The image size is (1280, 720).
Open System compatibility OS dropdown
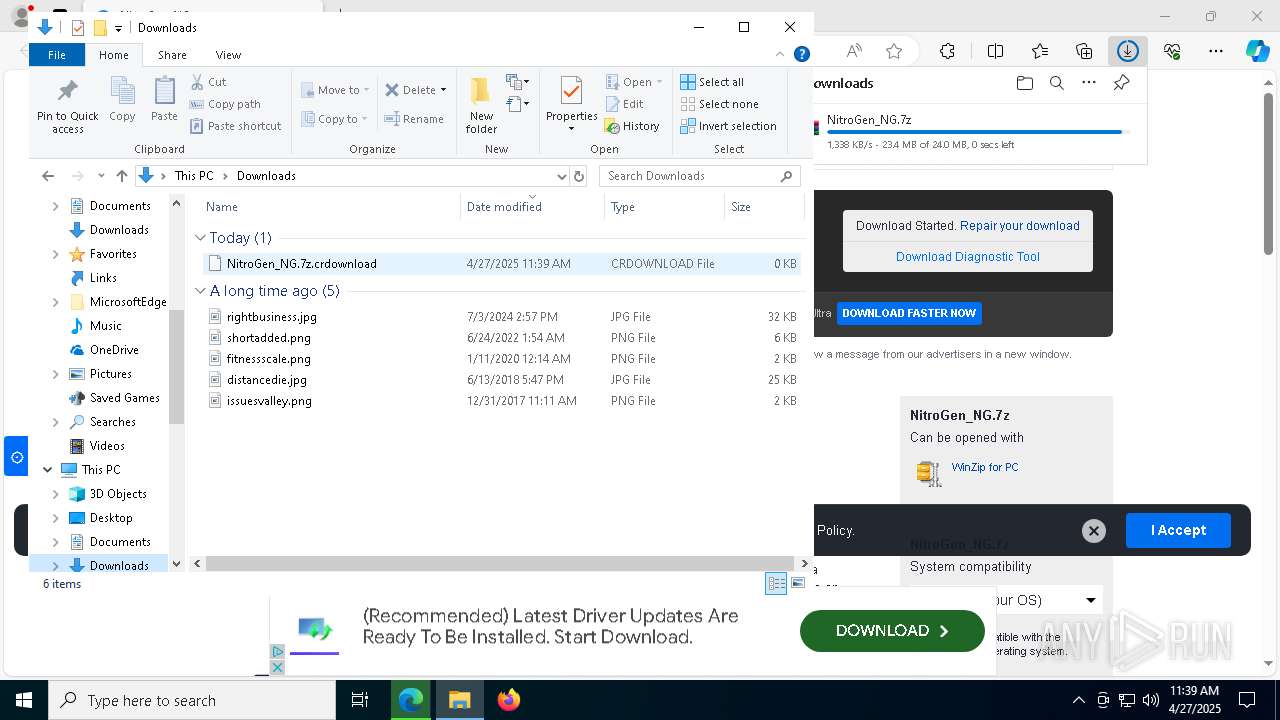(1090, 600)
